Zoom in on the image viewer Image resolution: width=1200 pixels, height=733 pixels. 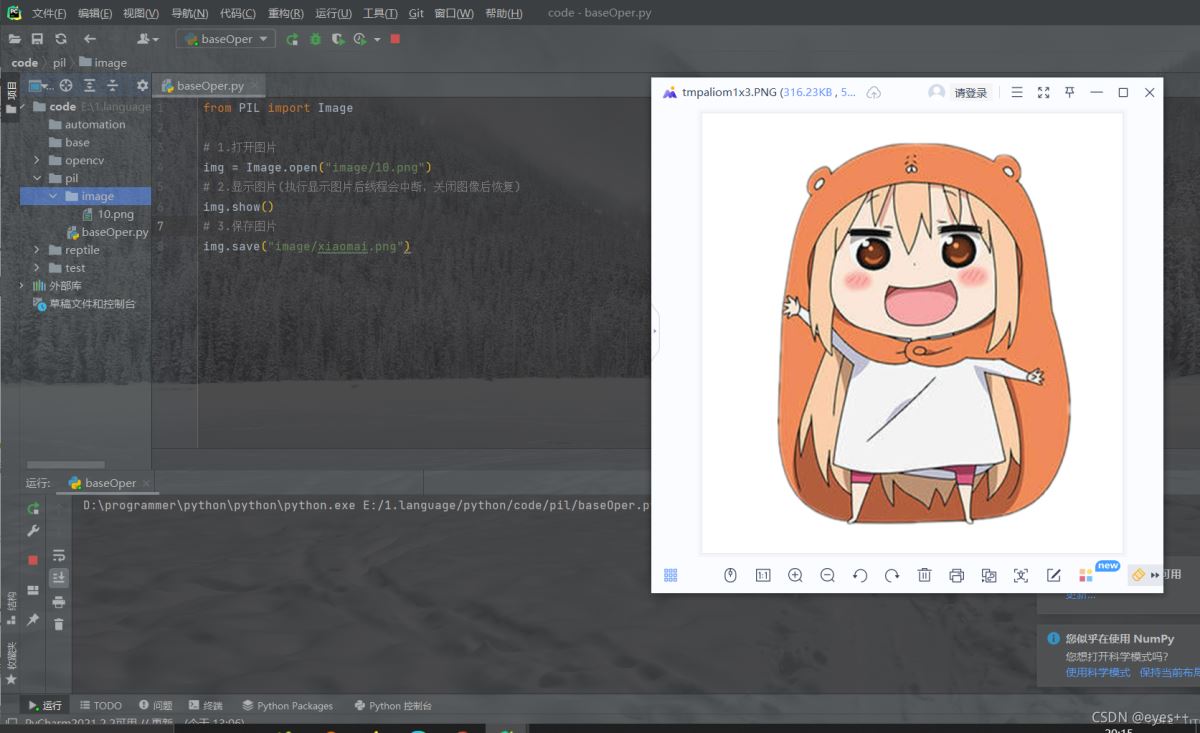point(795,575)
